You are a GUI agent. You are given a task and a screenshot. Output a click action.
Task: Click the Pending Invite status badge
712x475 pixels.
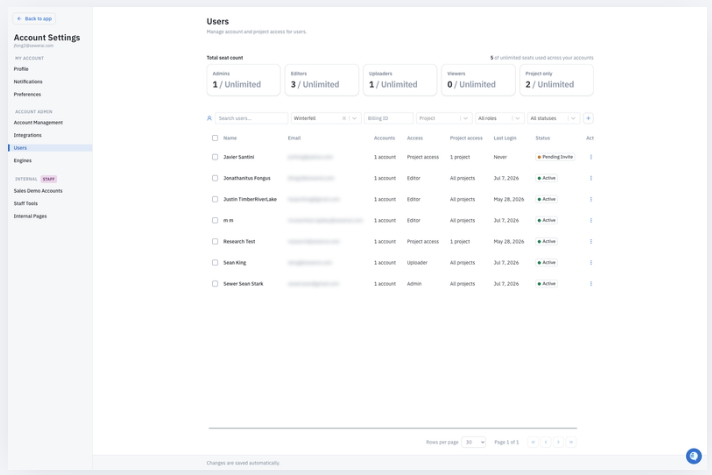(x=555, y=157)
